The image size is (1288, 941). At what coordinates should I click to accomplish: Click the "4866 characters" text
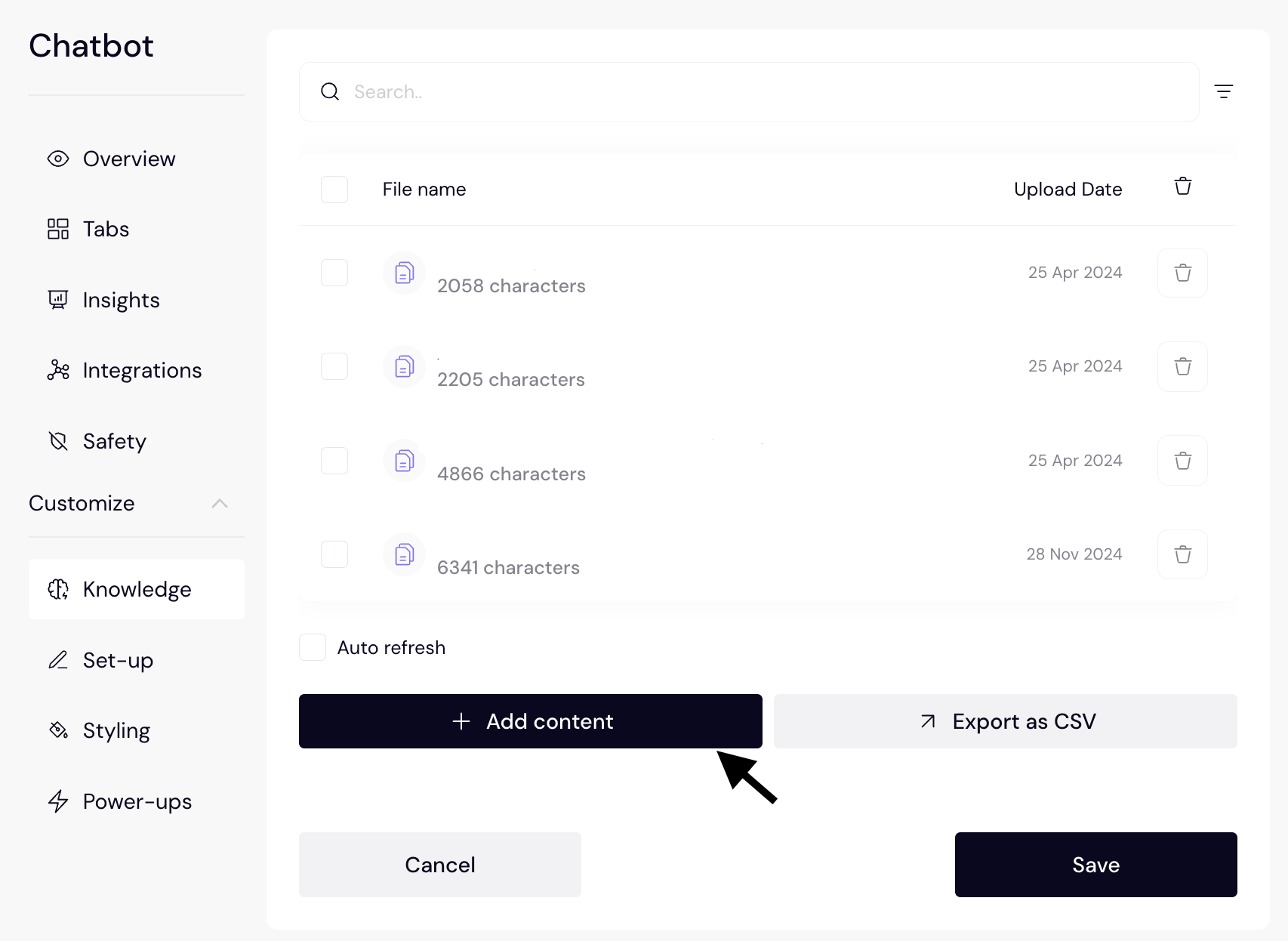(x=511, y=474)
